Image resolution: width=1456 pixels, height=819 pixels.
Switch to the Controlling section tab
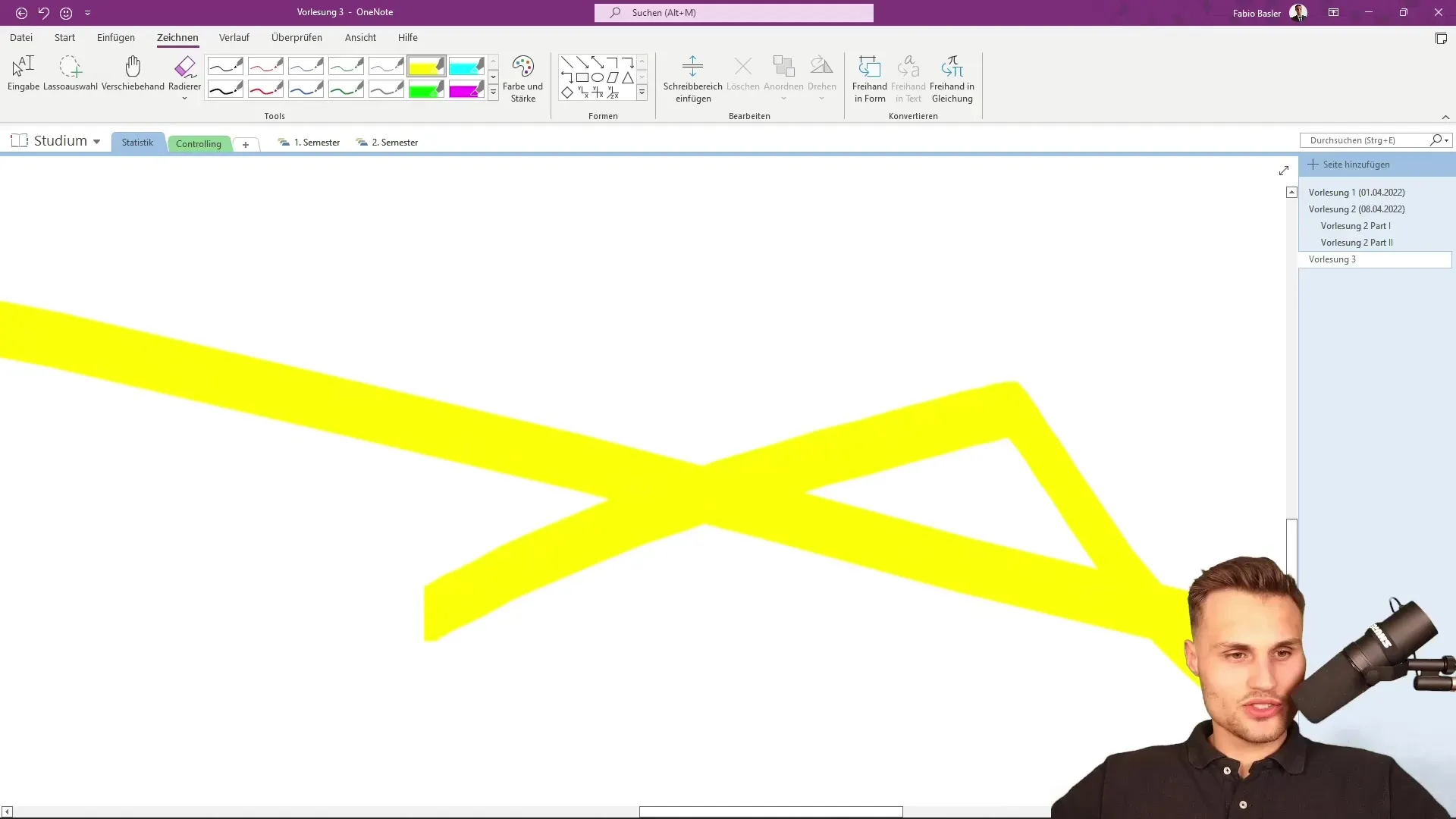pyautogui.click(x=199, y=143)
